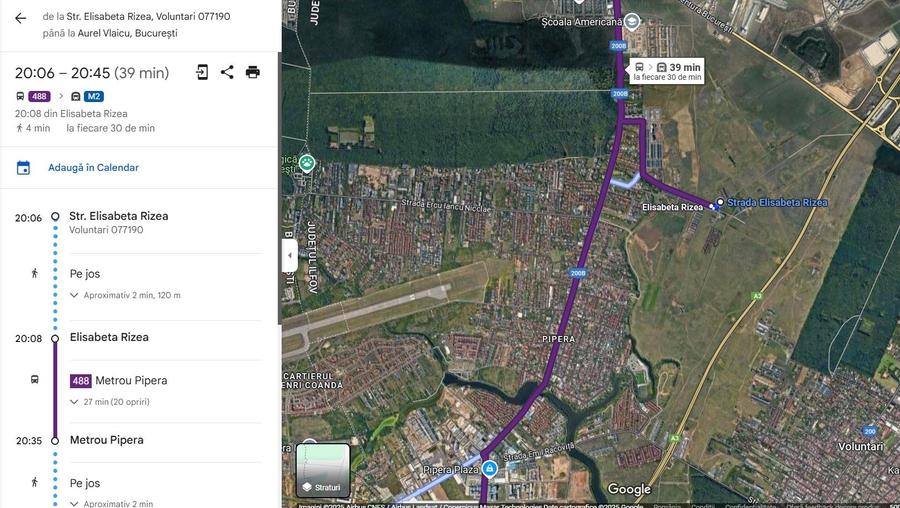Screen dimensions: 900x508
Task: Click the Strada Elisabeta Rizea origin marker
Action: click(x=720, y=203)
